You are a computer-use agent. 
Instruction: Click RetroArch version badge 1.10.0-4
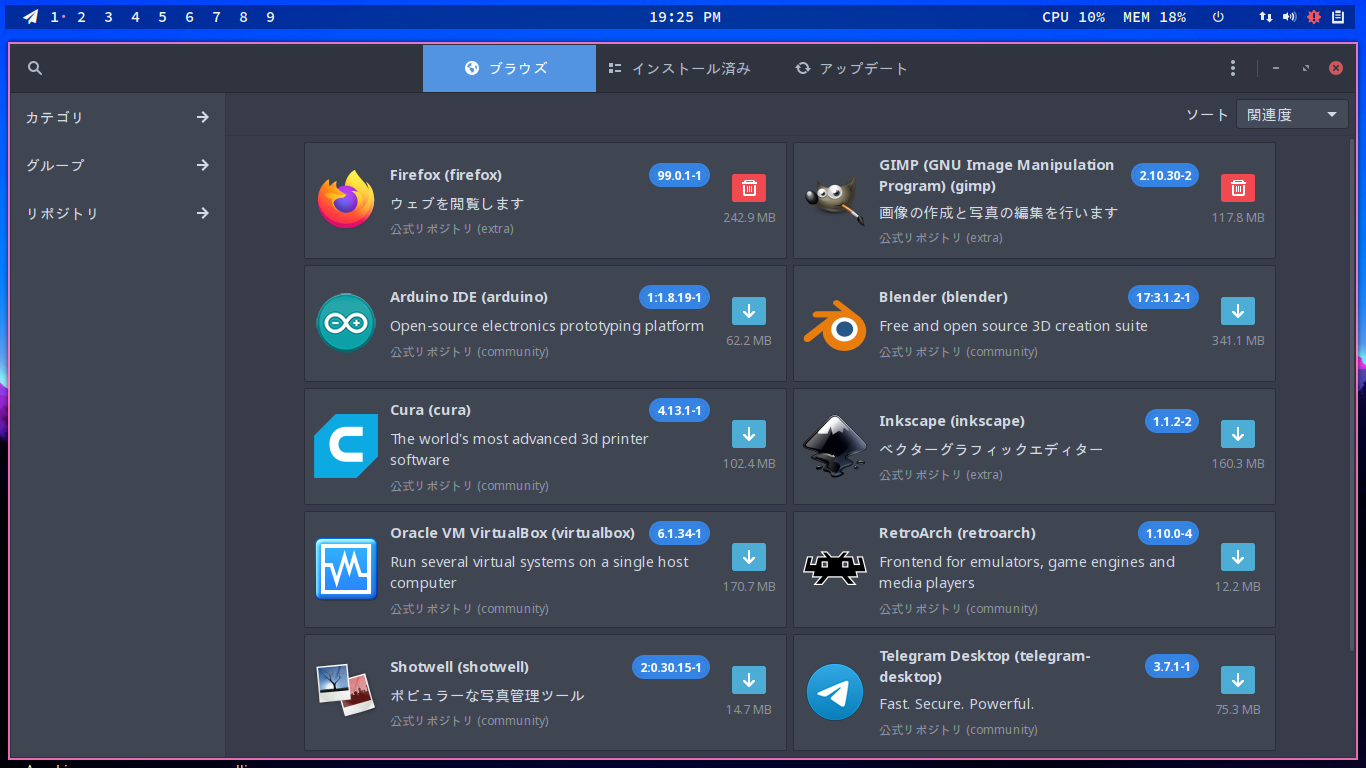coord(1168,533)
